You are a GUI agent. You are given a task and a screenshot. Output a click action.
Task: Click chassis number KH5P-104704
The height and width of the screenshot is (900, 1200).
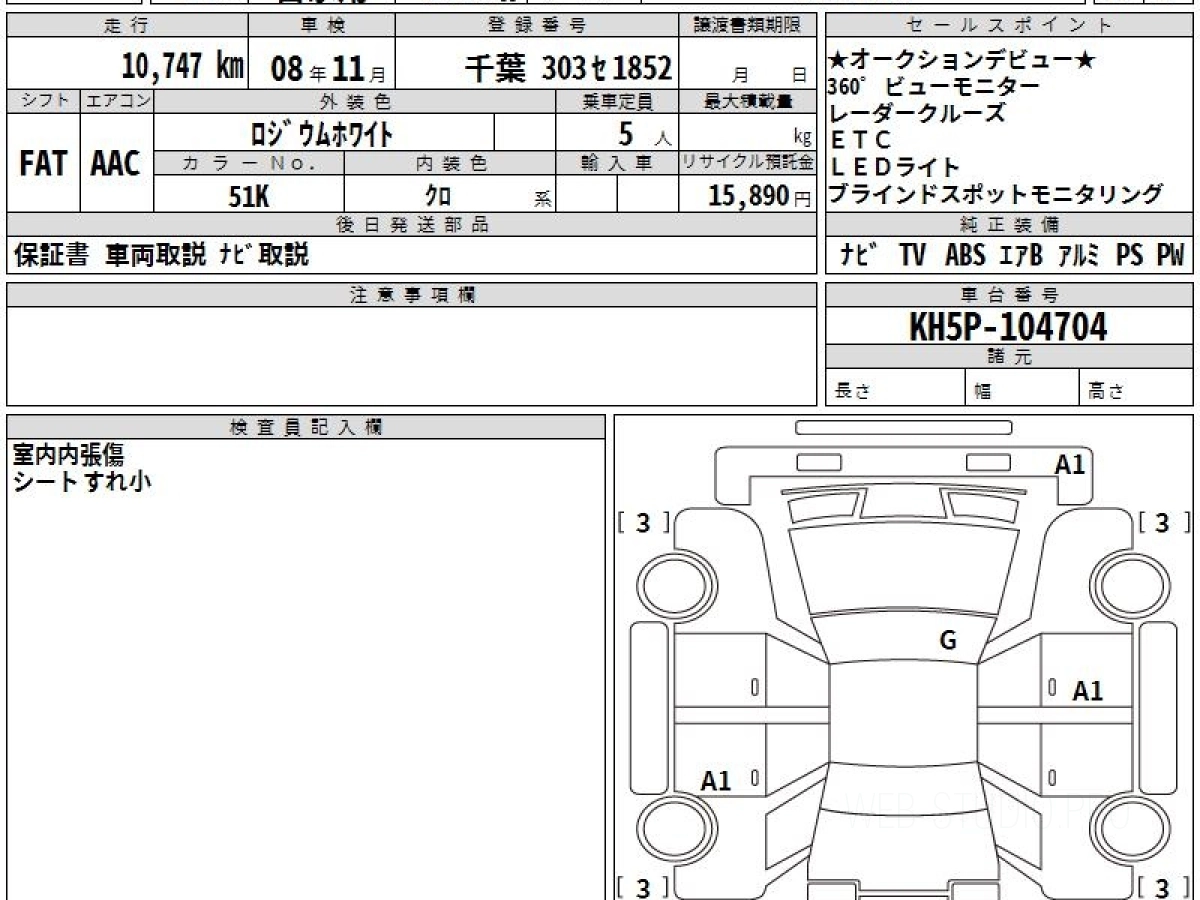[x=1008, y=326]
